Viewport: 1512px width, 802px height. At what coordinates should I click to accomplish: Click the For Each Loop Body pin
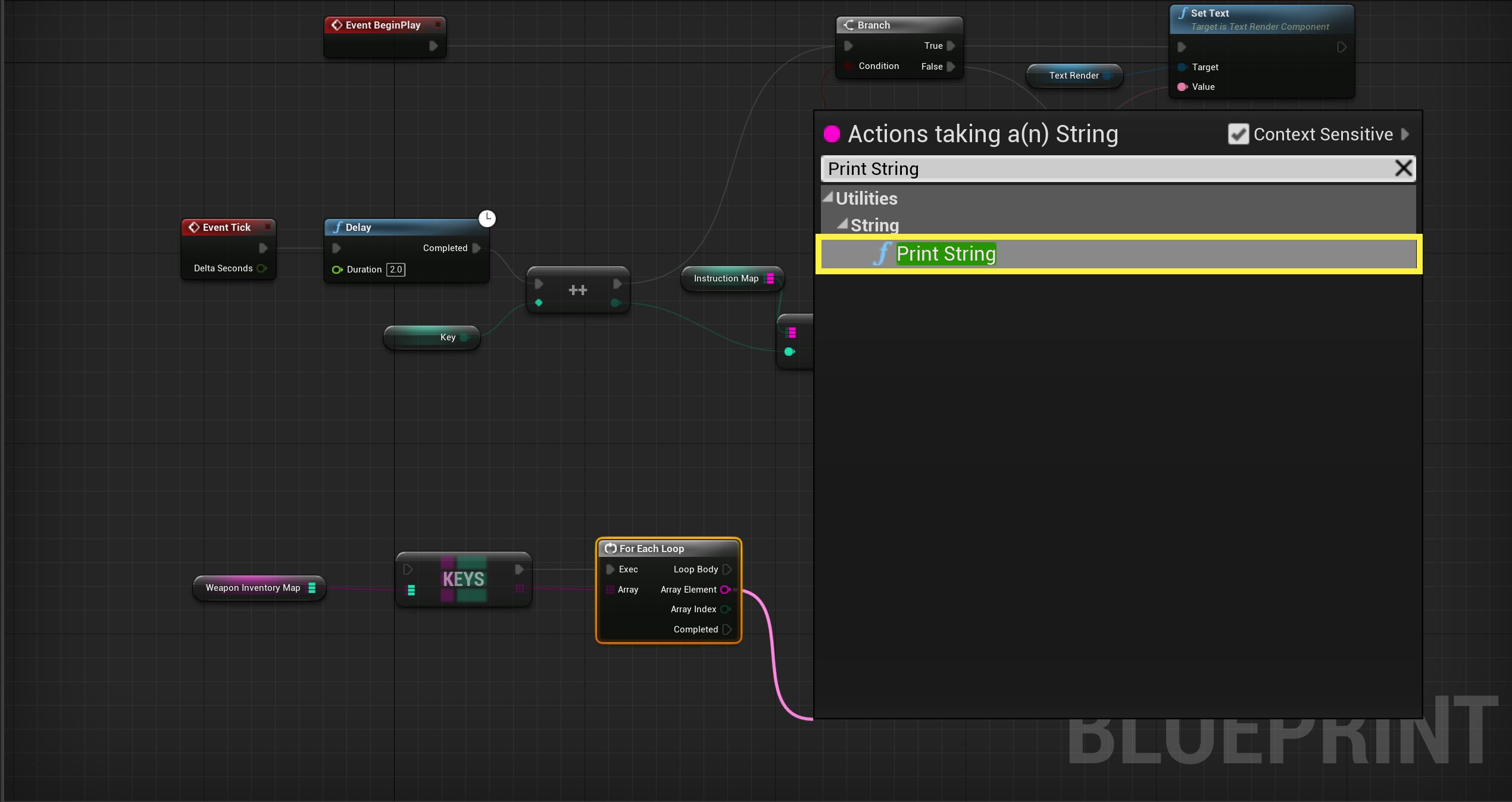[727, 569]
